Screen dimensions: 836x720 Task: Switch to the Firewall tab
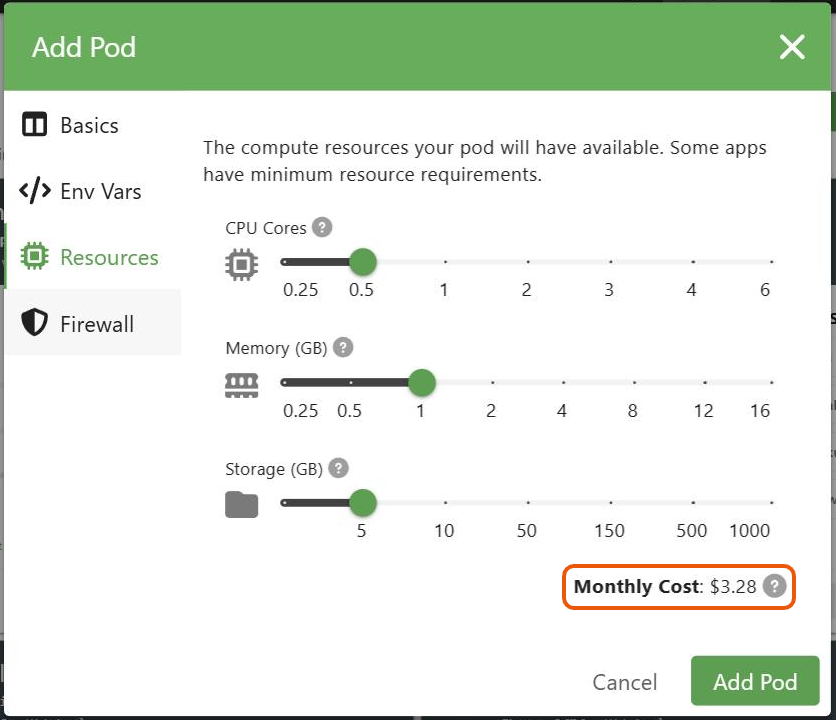(93, 323)
